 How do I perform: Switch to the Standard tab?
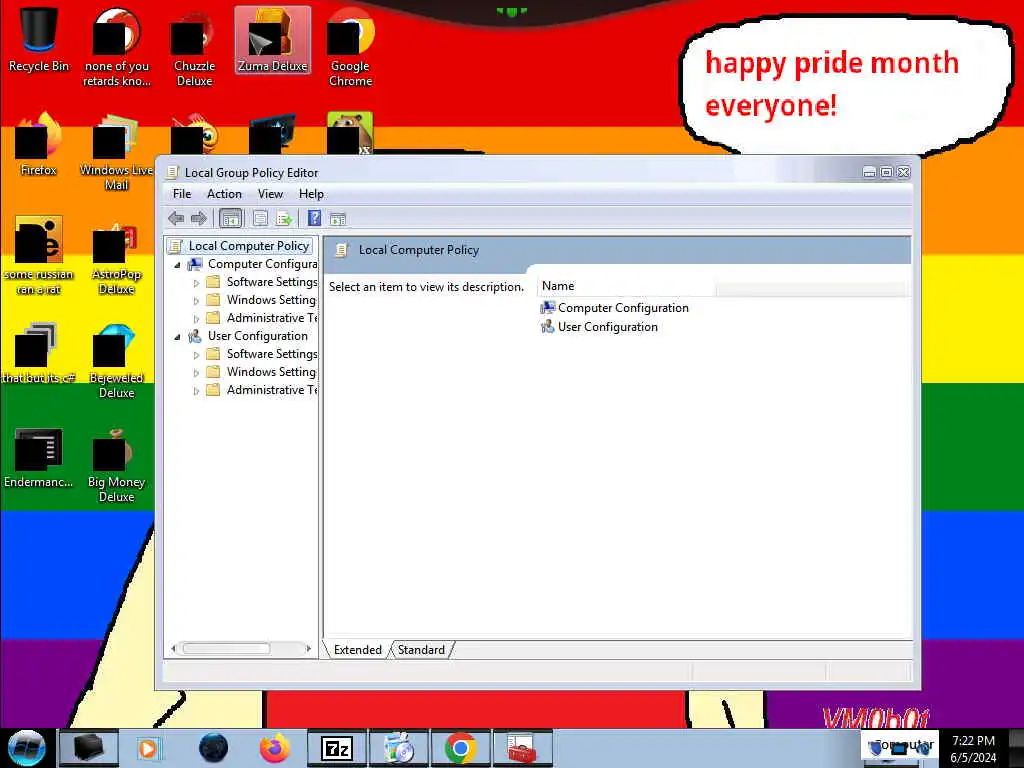tap(421, 650)
